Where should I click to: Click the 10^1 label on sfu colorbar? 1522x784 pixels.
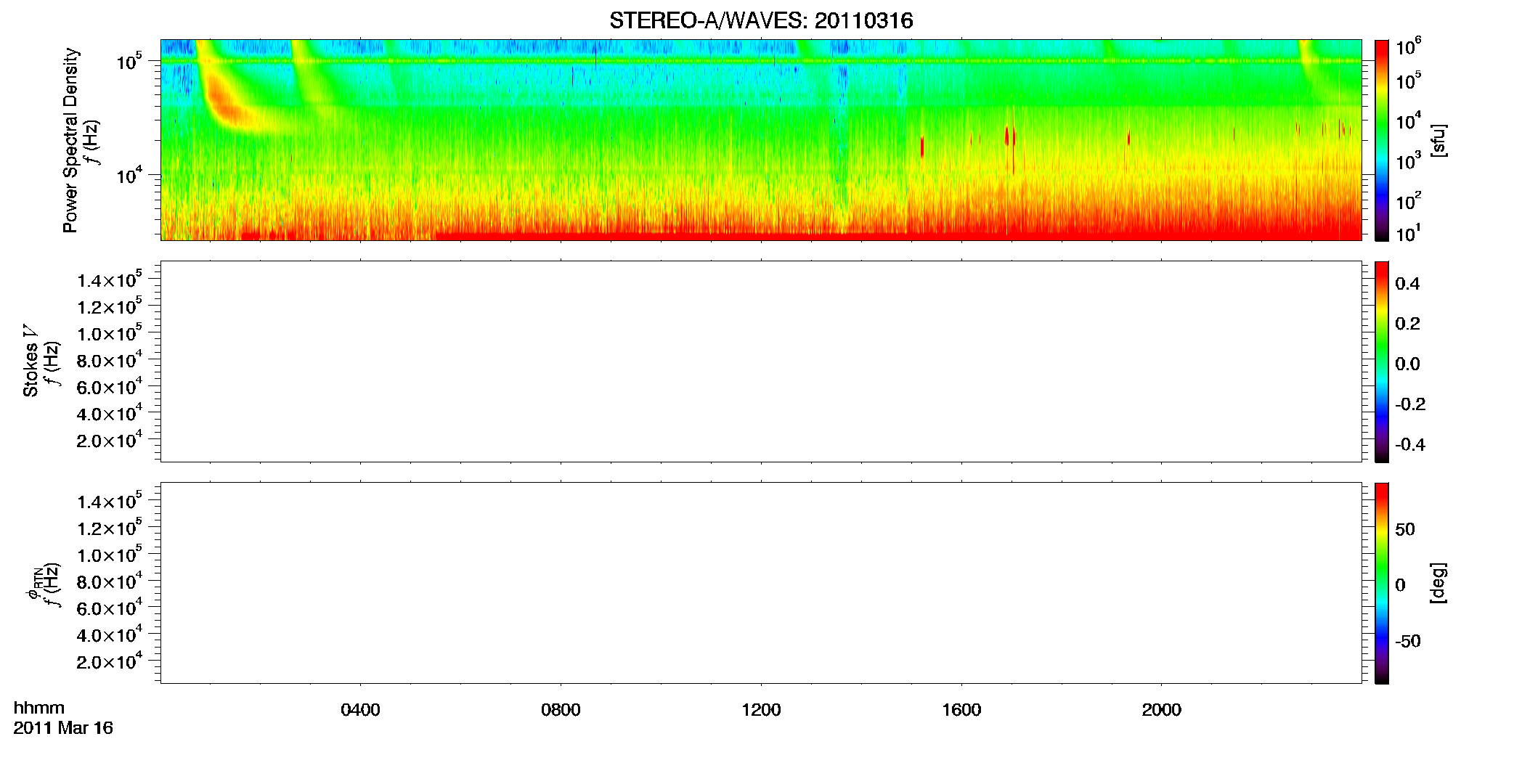1408,233
